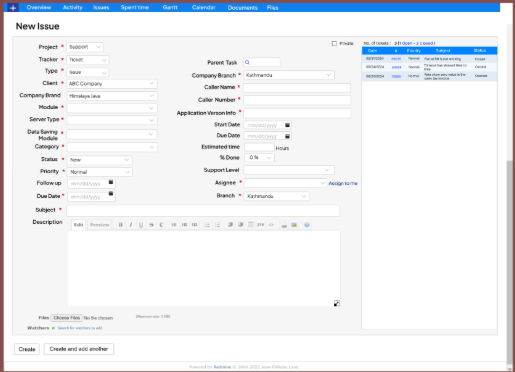Open the Company Brand dropdown
The height and width of the screenshot is (372, 515).
coord(112,96)
